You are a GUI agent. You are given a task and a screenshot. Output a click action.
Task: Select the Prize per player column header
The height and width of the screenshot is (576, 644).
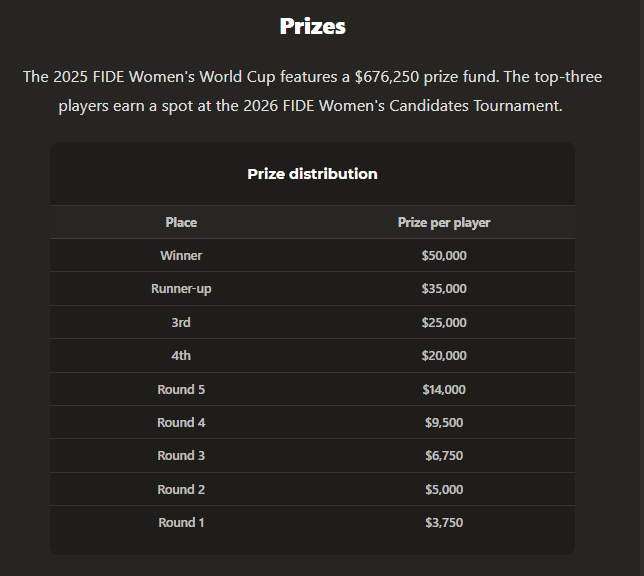pos(444,222)
